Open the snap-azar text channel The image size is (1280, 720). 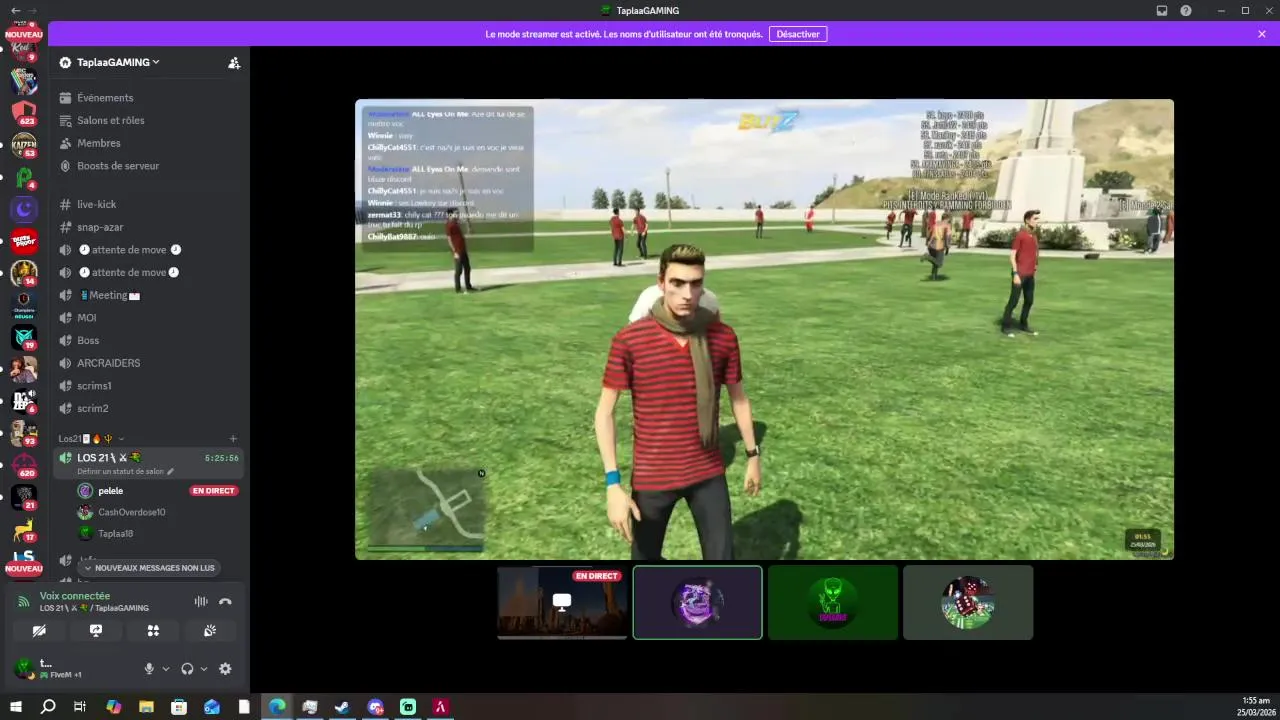pos(148,227)
